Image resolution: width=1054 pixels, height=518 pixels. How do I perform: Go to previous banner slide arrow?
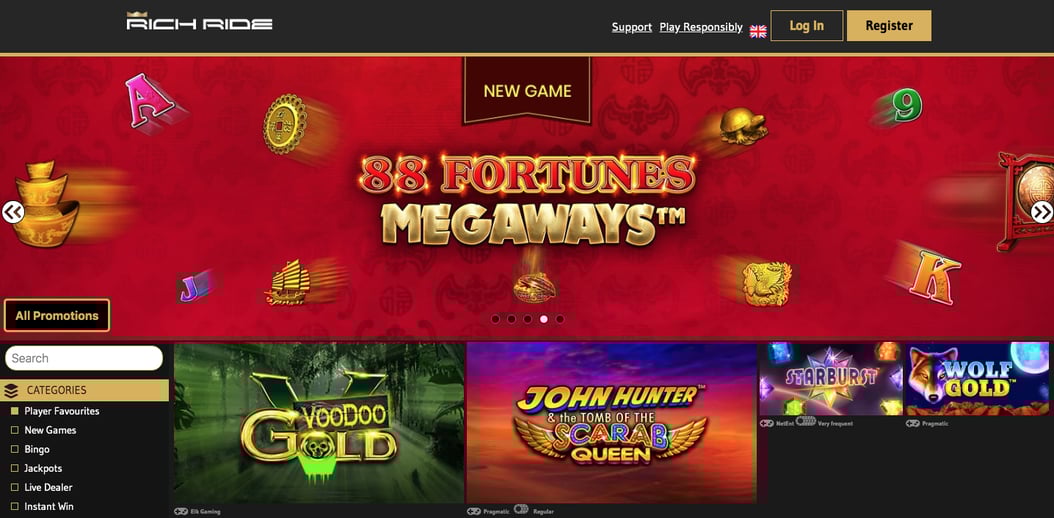(x=12, y=212)
